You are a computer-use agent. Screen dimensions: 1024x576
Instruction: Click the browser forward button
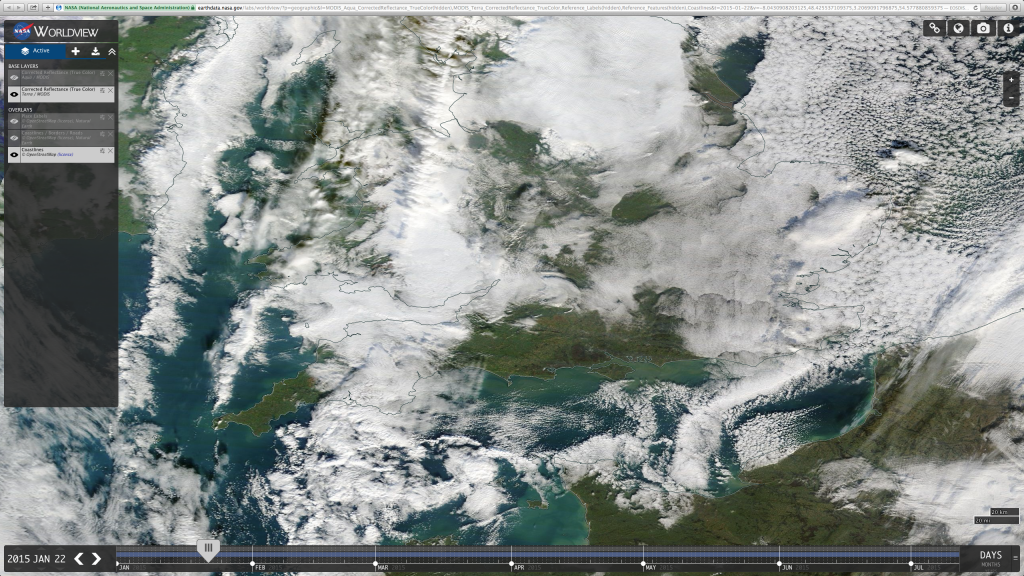click(x=18, y=7)
